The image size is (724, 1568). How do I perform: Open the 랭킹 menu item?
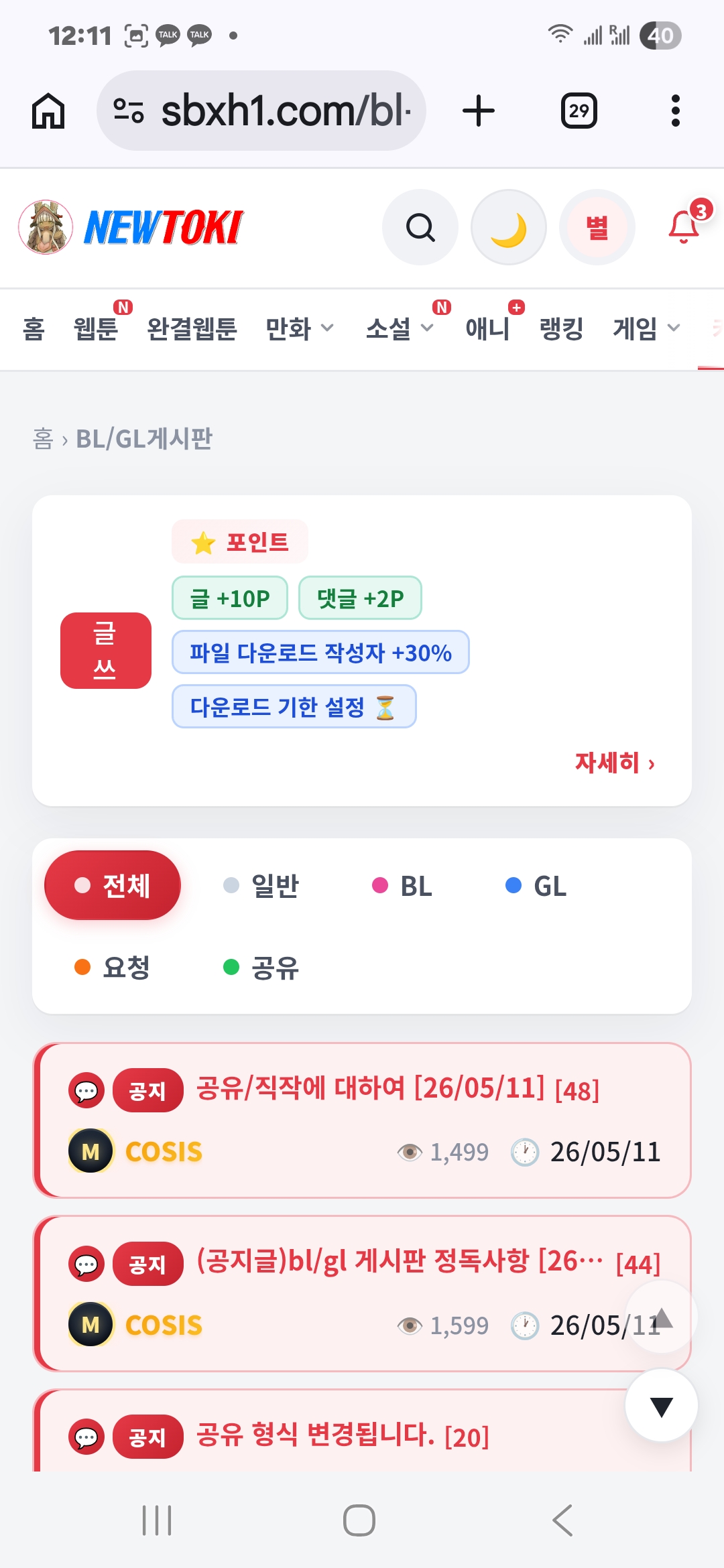click(x=561, y=329)
